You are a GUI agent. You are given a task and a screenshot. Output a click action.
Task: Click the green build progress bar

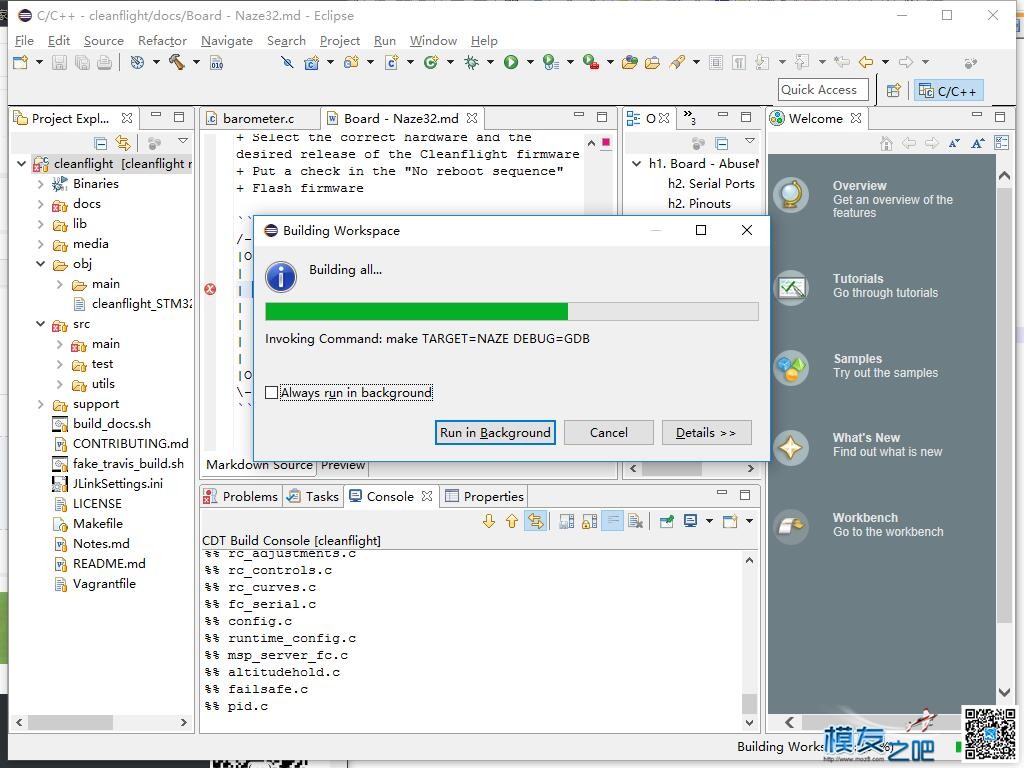(417, 312)
